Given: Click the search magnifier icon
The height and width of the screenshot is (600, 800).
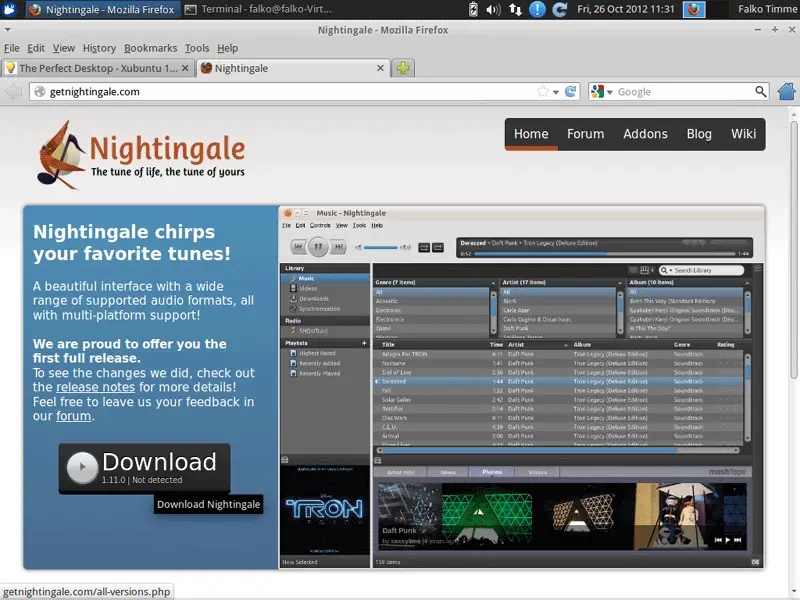Looking at the screenshot, I should [x=760, y=92].
